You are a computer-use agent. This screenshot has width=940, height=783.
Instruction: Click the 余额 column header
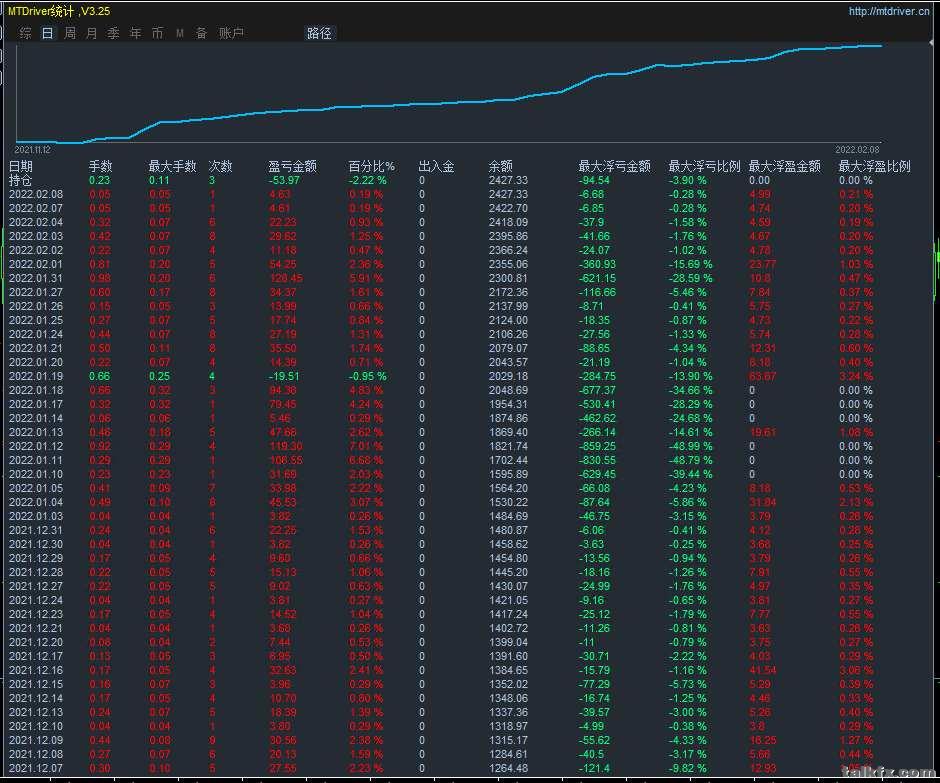[501, 166]
